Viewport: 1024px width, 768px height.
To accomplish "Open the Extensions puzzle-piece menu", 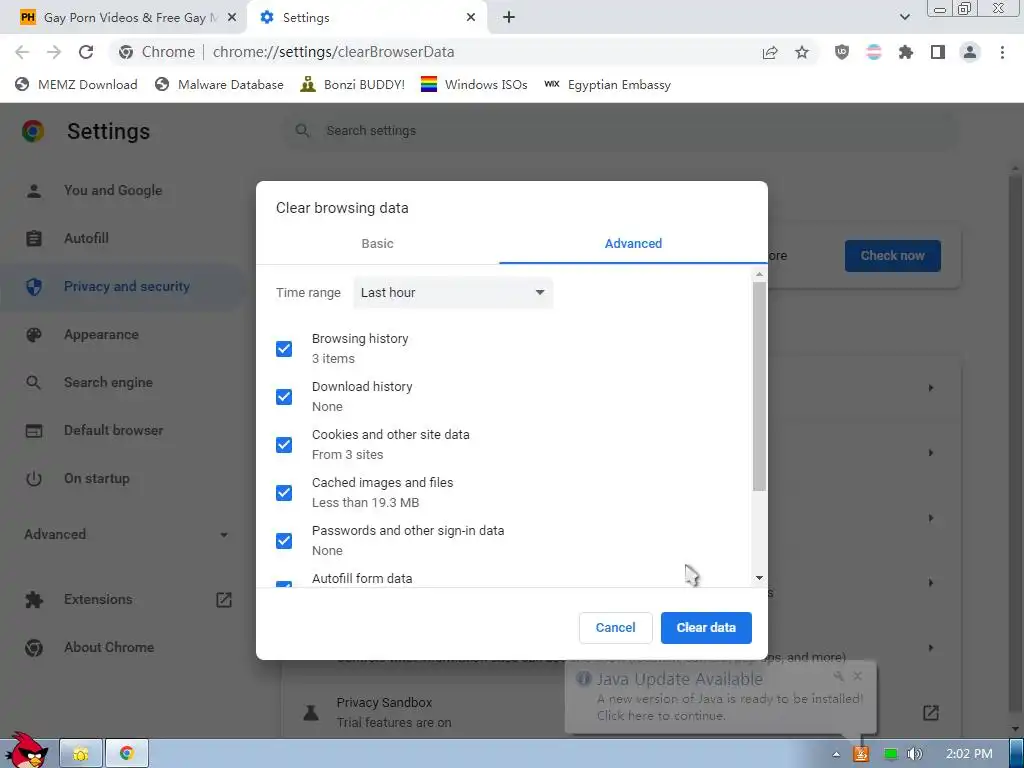I will 906,52.
